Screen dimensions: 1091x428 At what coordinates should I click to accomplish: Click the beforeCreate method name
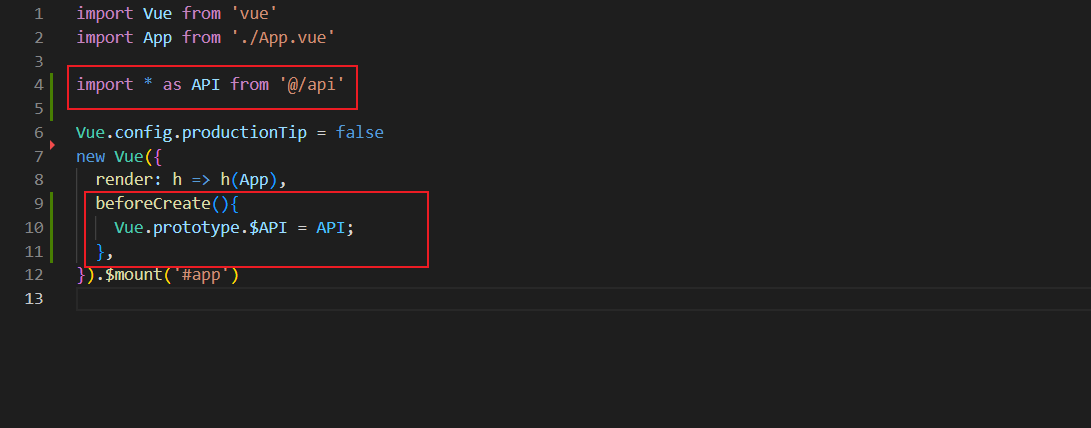click(x=153, y=204)
